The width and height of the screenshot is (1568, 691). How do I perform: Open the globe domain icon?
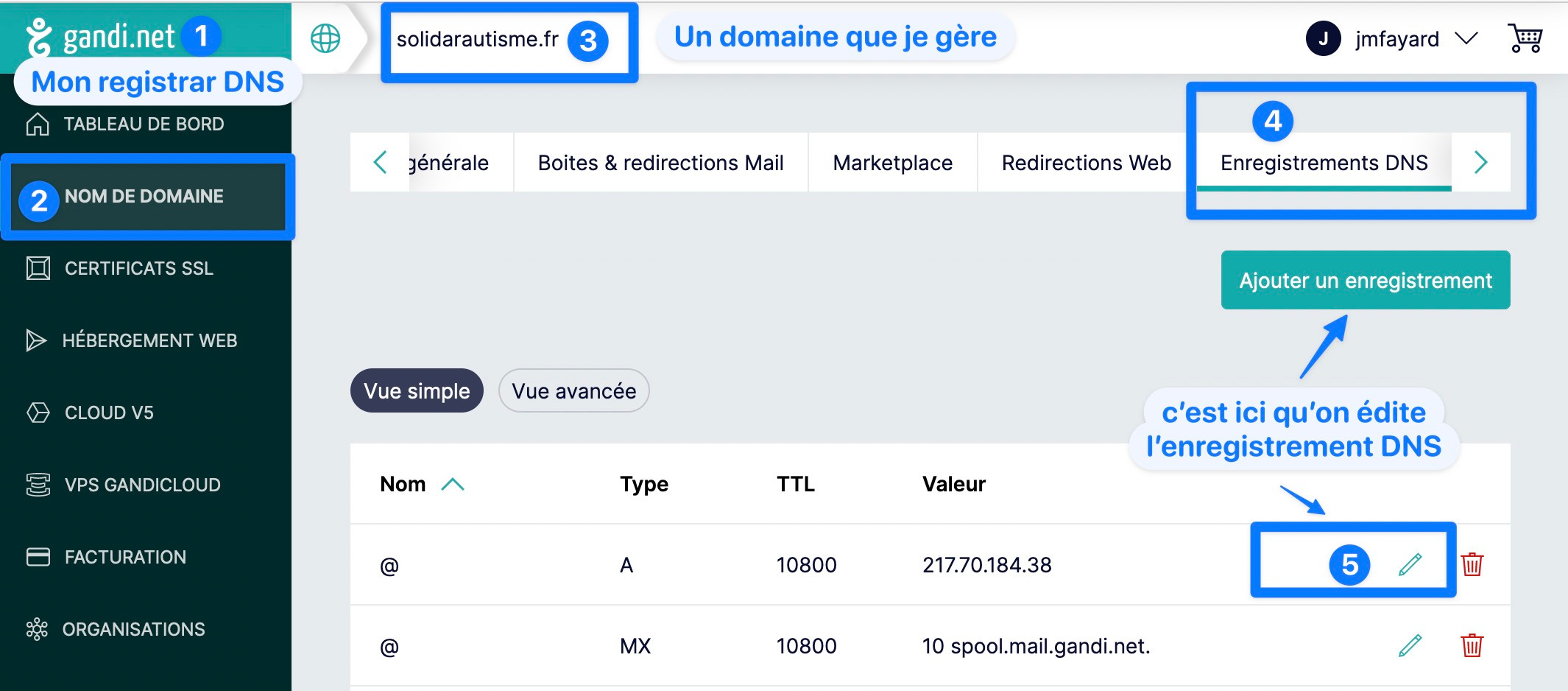(x=325, y=38)
